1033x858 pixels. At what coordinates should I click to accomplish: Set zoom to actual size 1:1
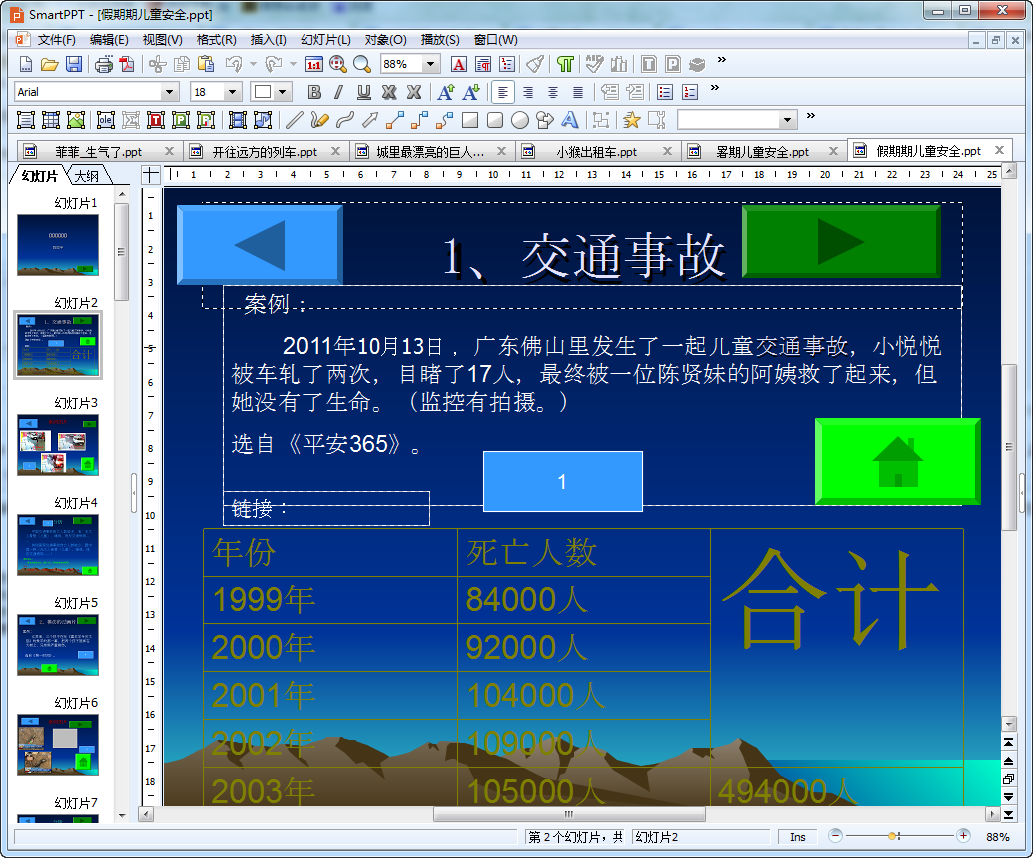[314, 64]
